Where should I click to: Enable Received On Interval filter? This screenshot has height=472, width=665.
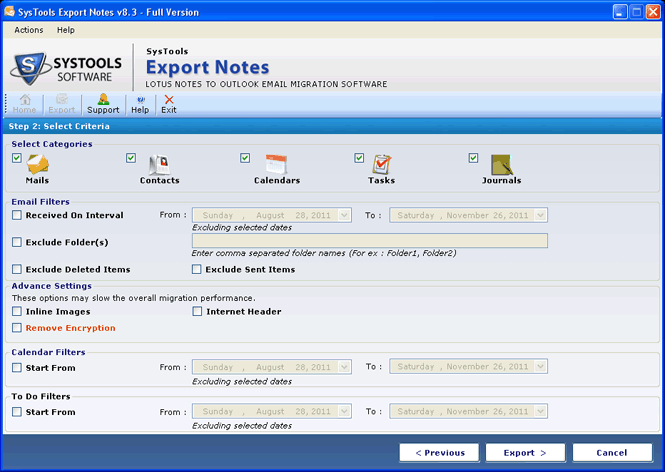[x=17, y=215]
